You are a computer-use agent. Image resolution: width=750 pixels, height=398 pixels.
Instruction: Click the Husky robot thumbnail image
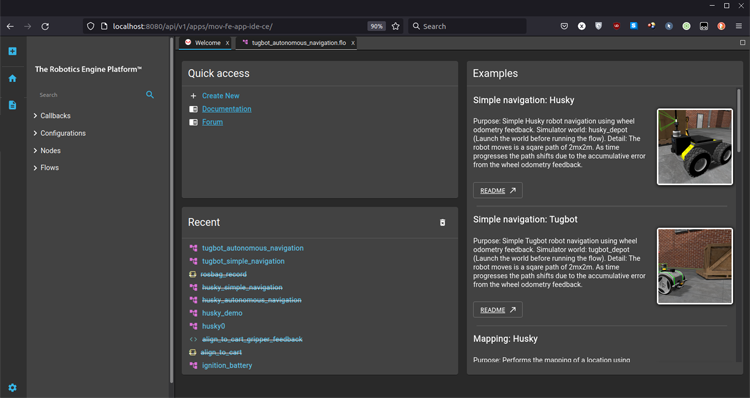695,146
